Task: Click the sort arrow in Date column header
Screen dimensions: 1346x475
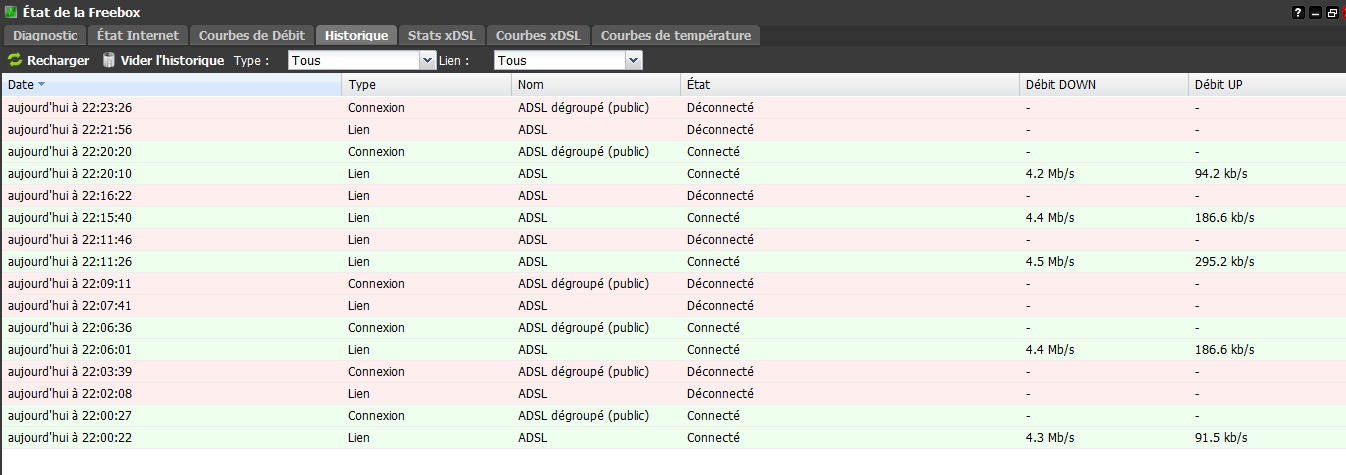Action: coord(42,85)
